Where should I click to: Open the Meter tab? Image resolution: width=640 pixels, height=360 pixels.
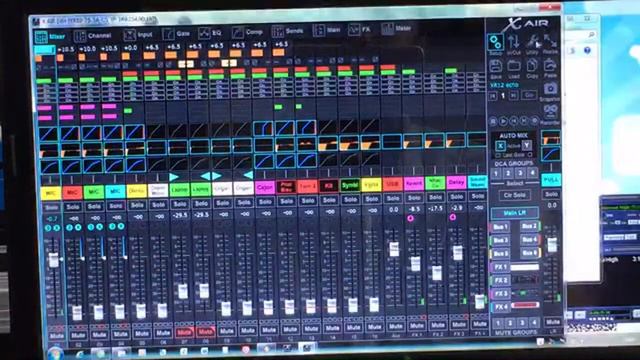pos(396,29)
